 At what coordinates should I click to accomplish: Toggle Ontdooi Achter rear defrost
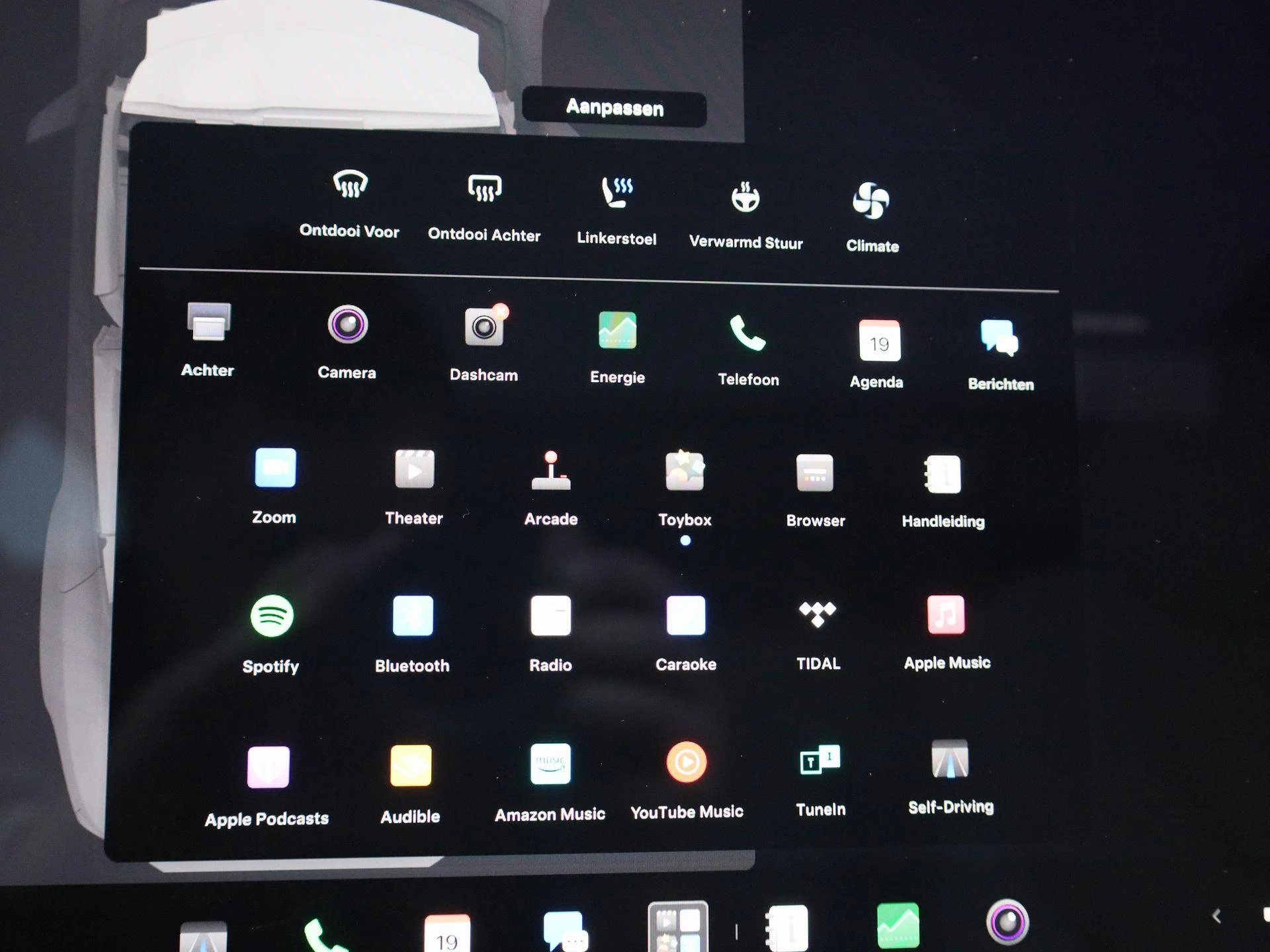point(484,207)
